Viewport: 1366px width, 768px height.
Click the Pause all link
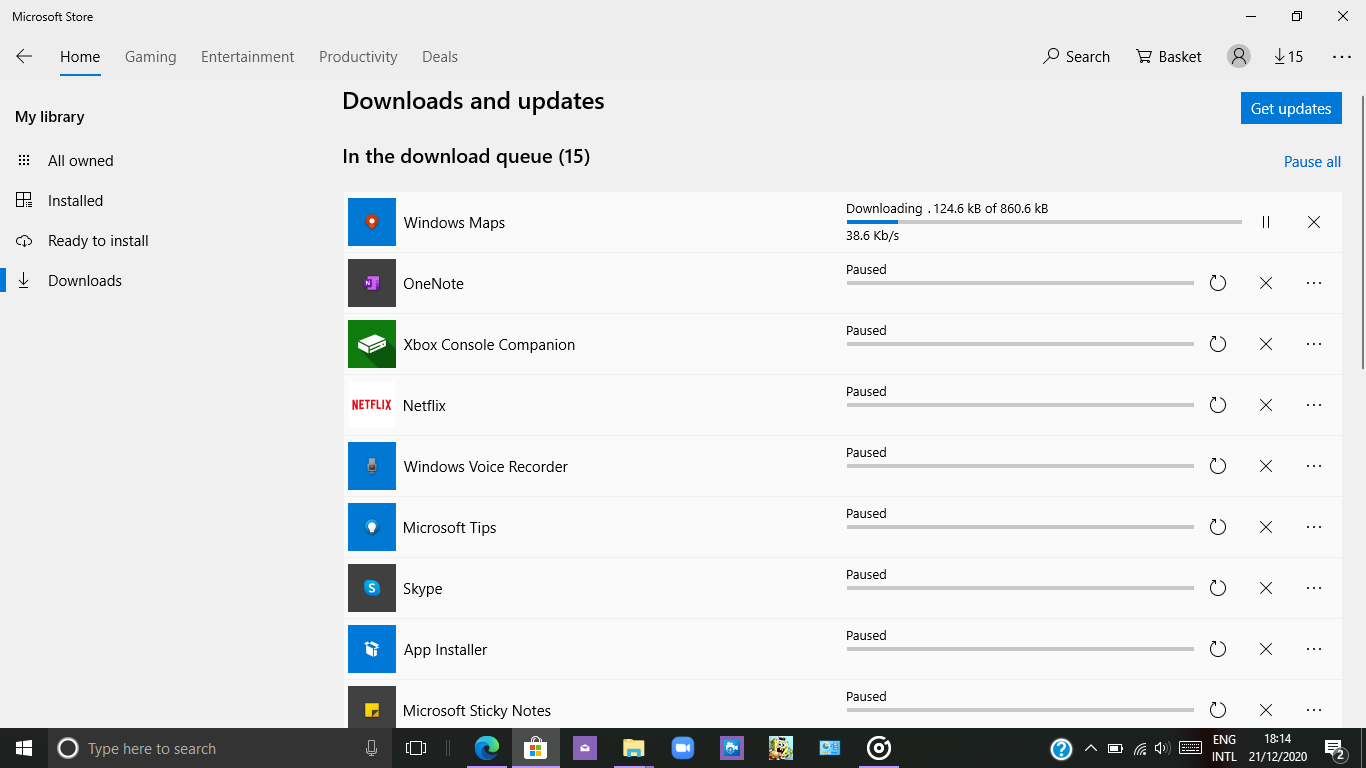point(1312,162)
